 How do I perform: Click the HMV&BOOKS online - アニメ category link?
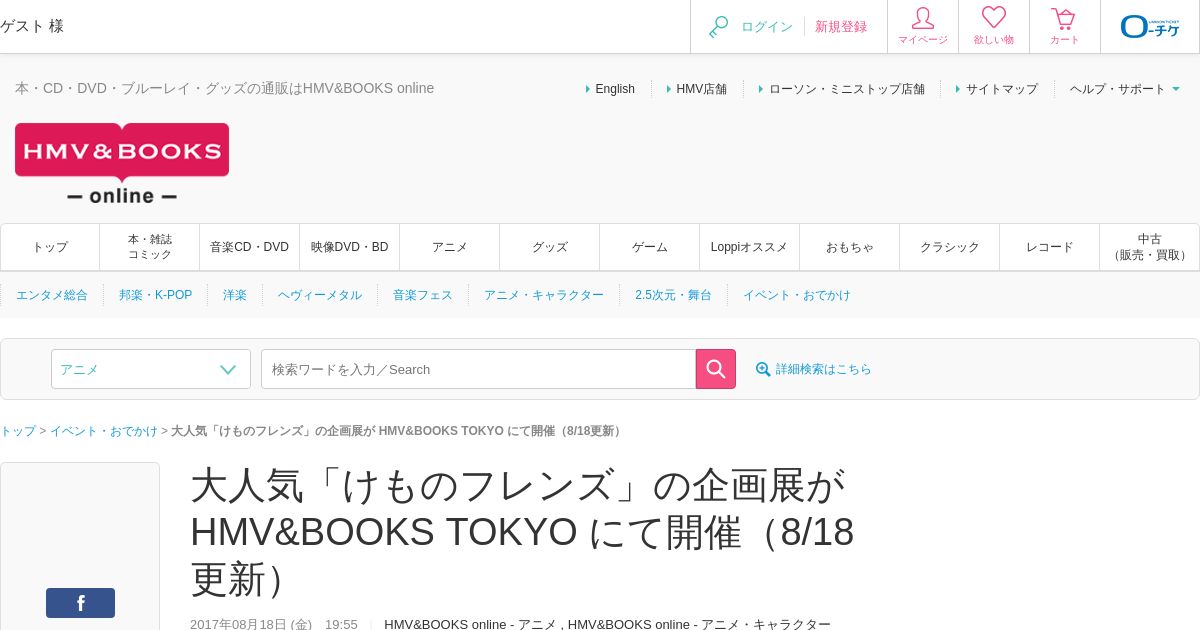pos(470,624)
